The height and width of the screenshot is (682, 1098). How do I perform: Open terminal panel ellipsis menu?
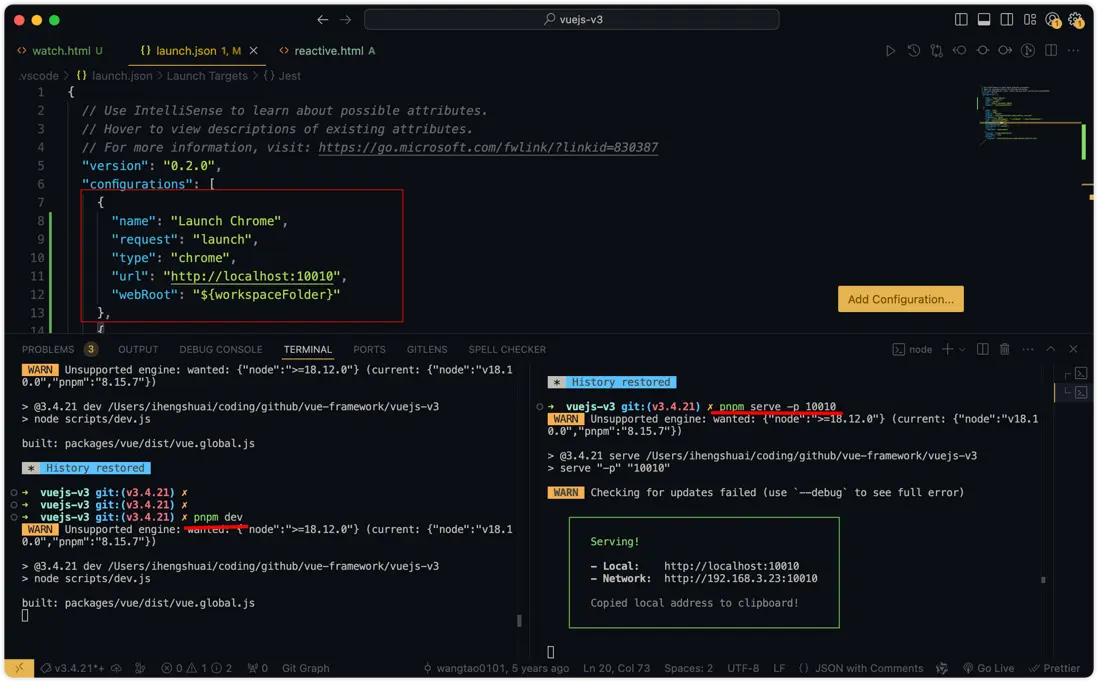[x=1027, y=349]
